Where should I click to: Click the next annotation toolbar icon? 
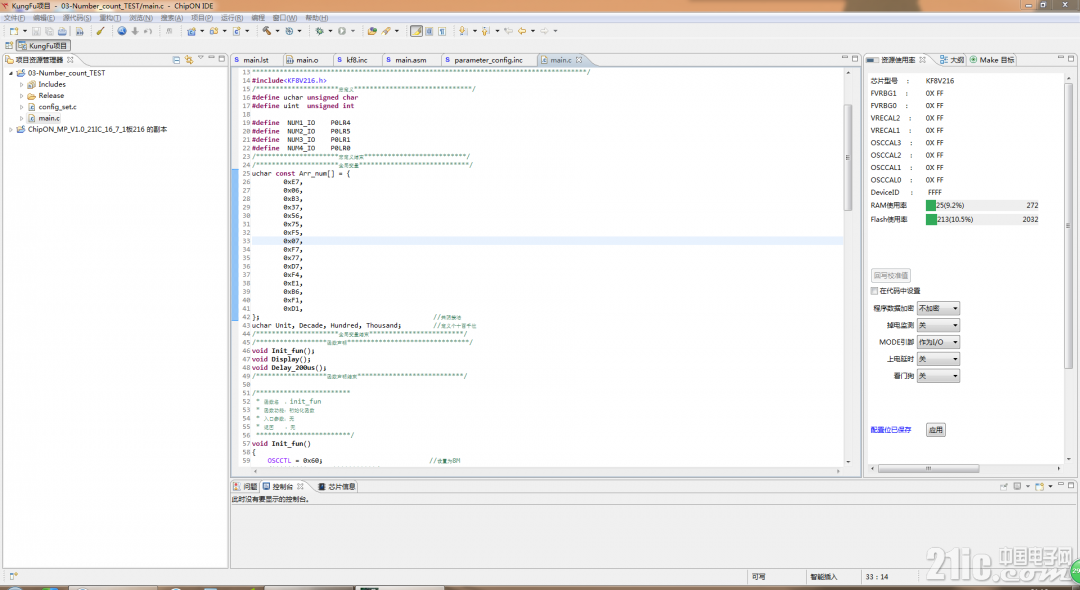click(x=464, y=31)
